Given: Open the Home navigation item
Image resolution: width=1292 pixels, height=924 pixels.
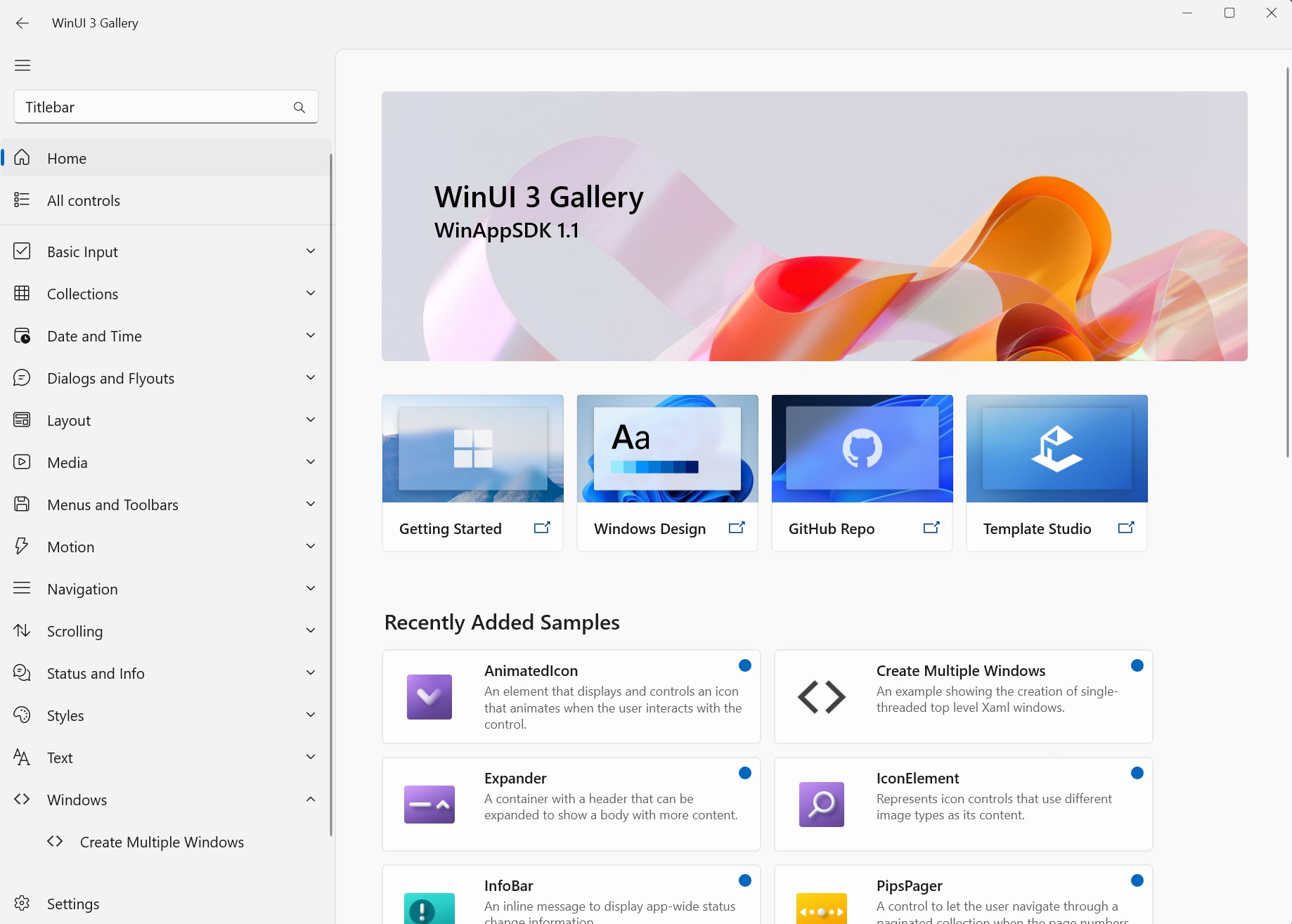Looking at the screenshot, I should (67, 158).
